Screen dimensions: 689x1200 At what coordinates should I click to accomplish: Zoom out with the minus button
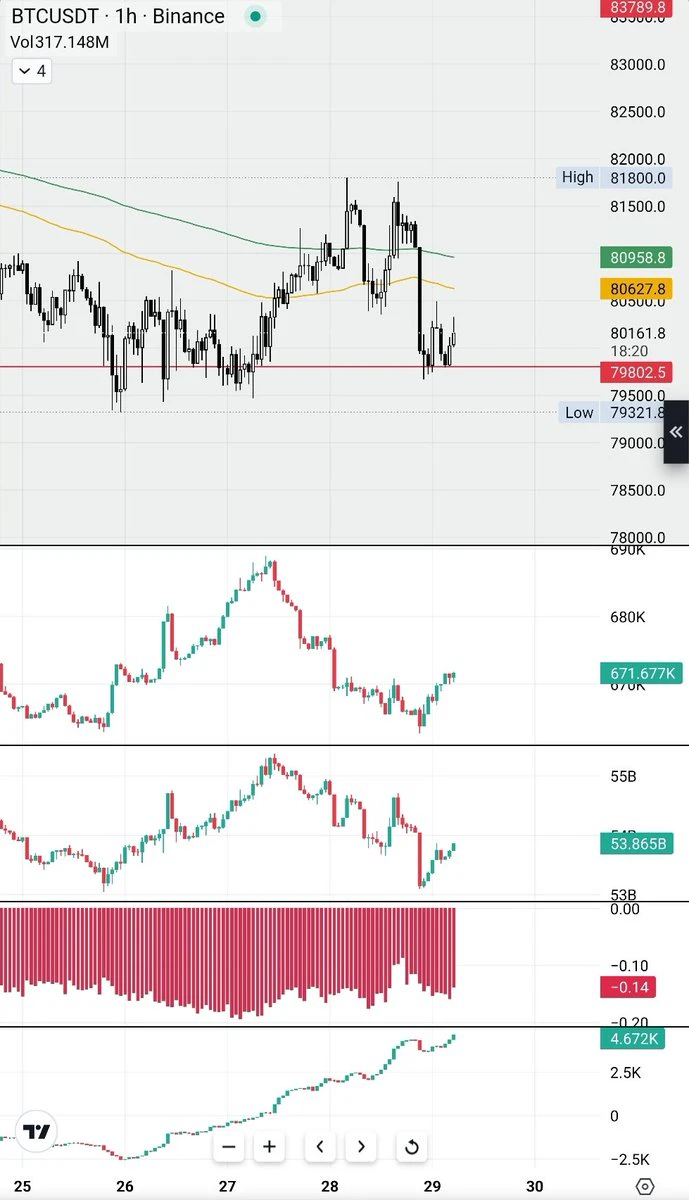tap(229, 1146)
